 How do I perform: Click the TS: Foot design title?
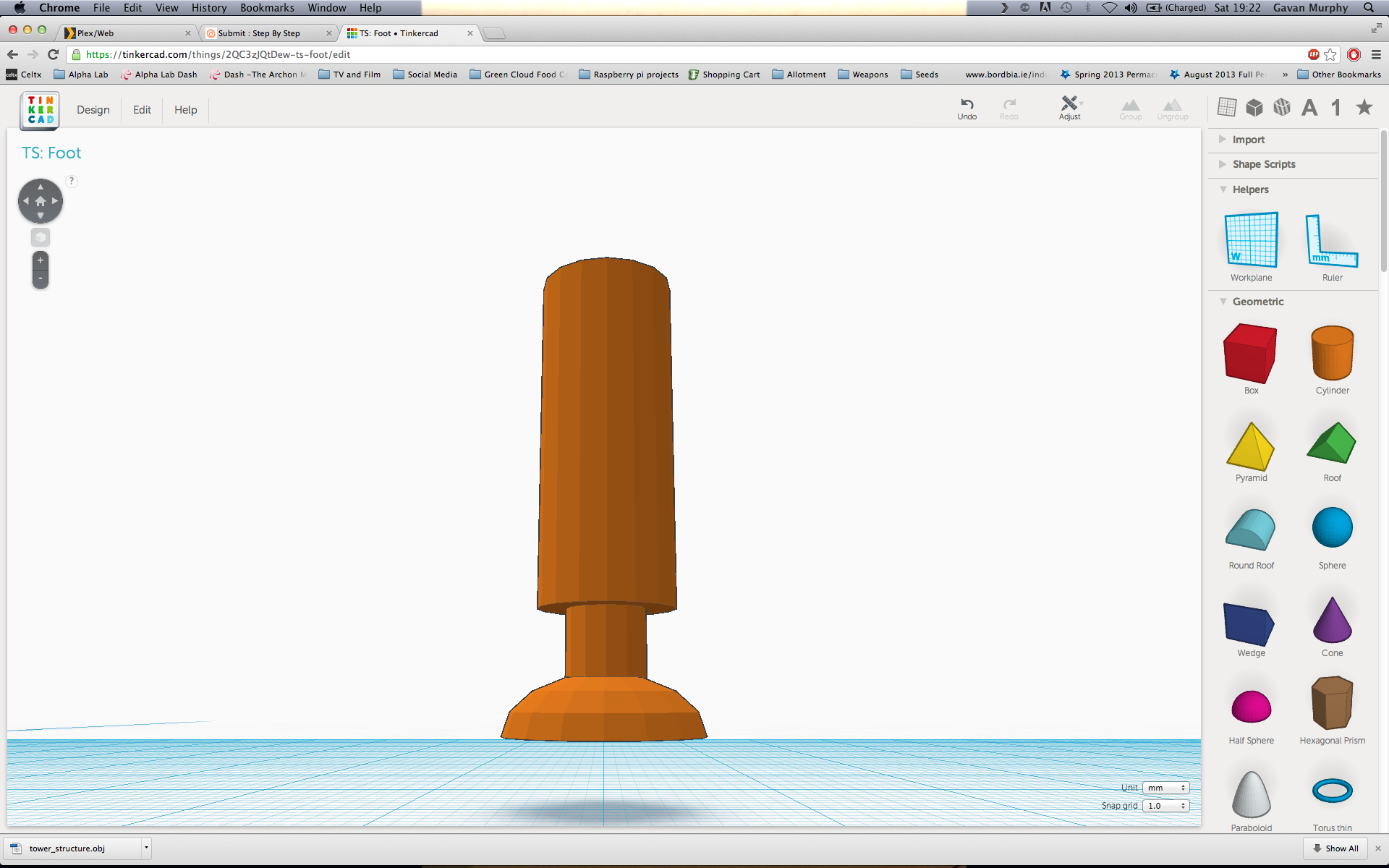[x=51, y=153]
